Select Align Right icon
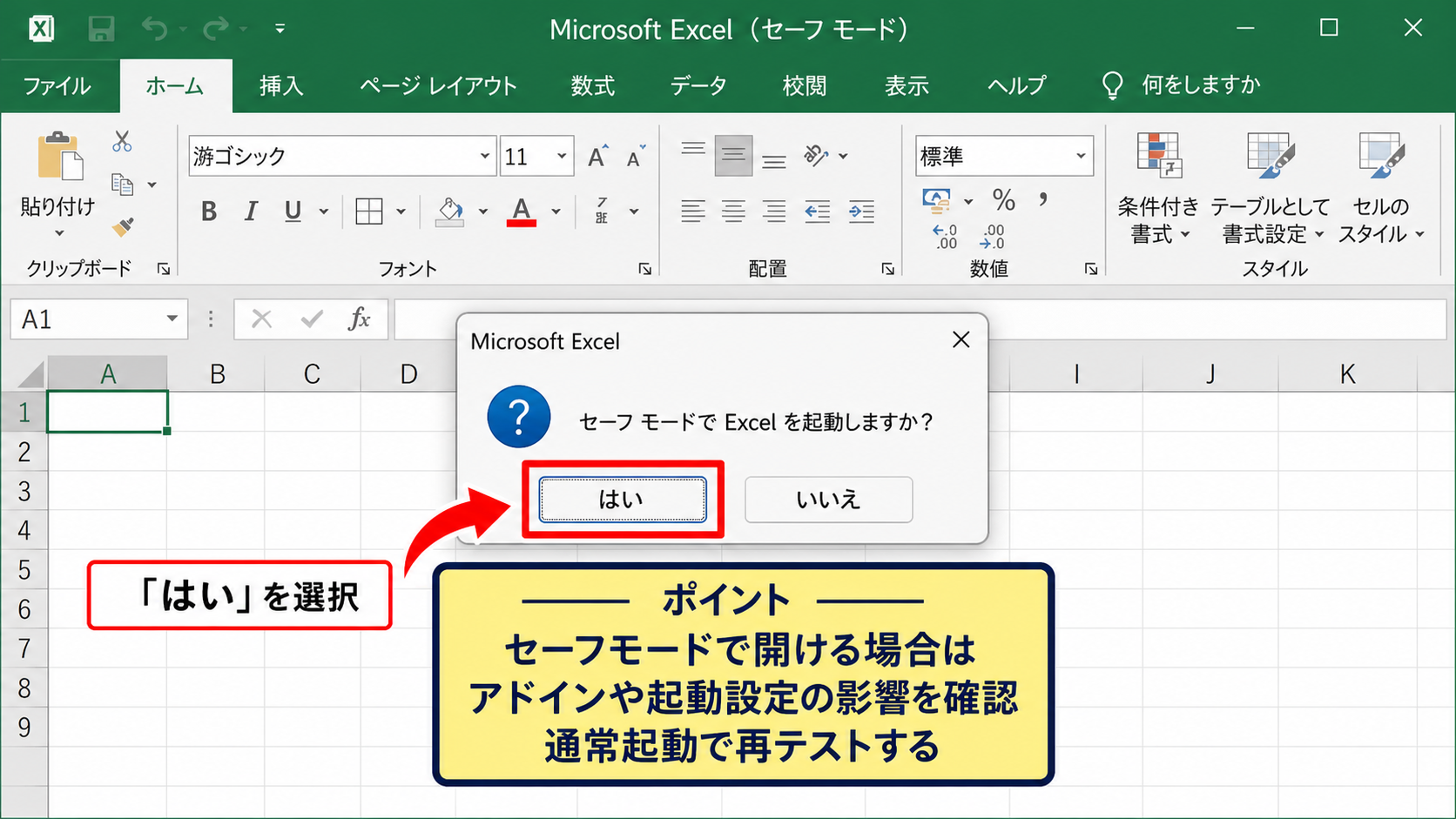Image resolution: width=1456 pixels, height=819 pixels. [774, 211]
